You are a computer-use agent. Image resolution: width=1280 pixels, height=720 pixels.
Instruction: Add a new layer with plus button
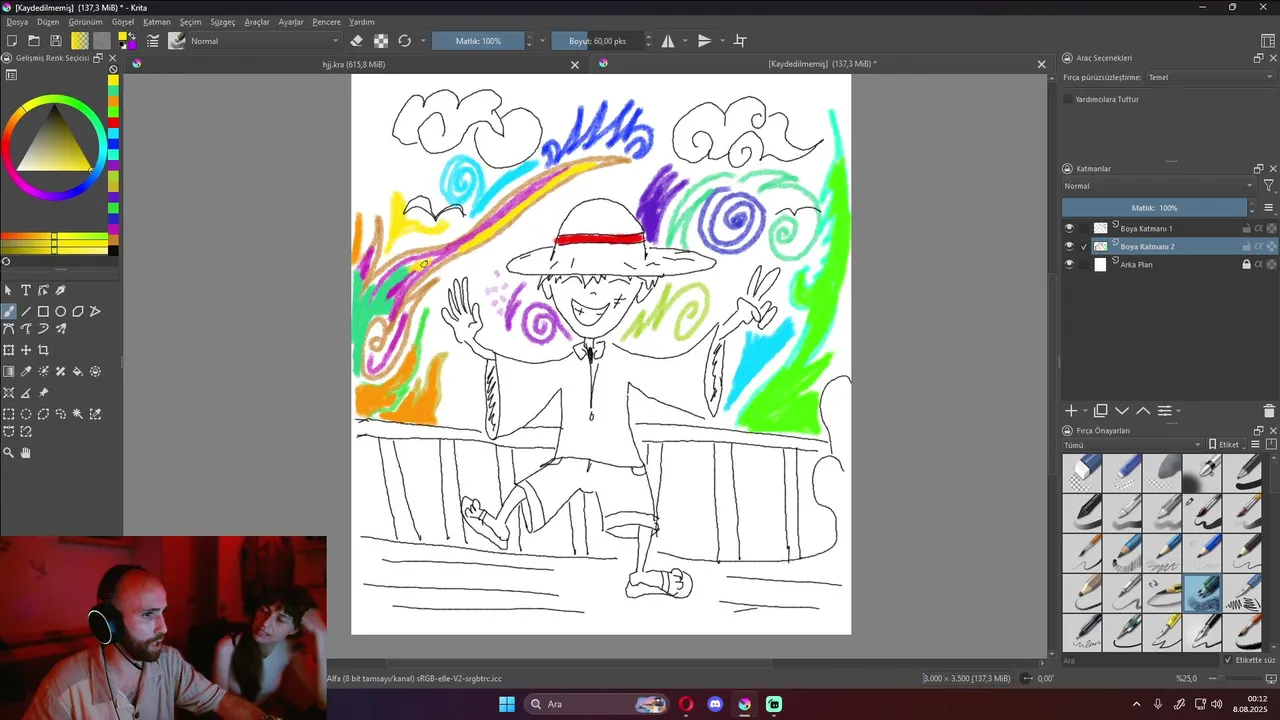pyautogui.click(x=1071, y=411)
